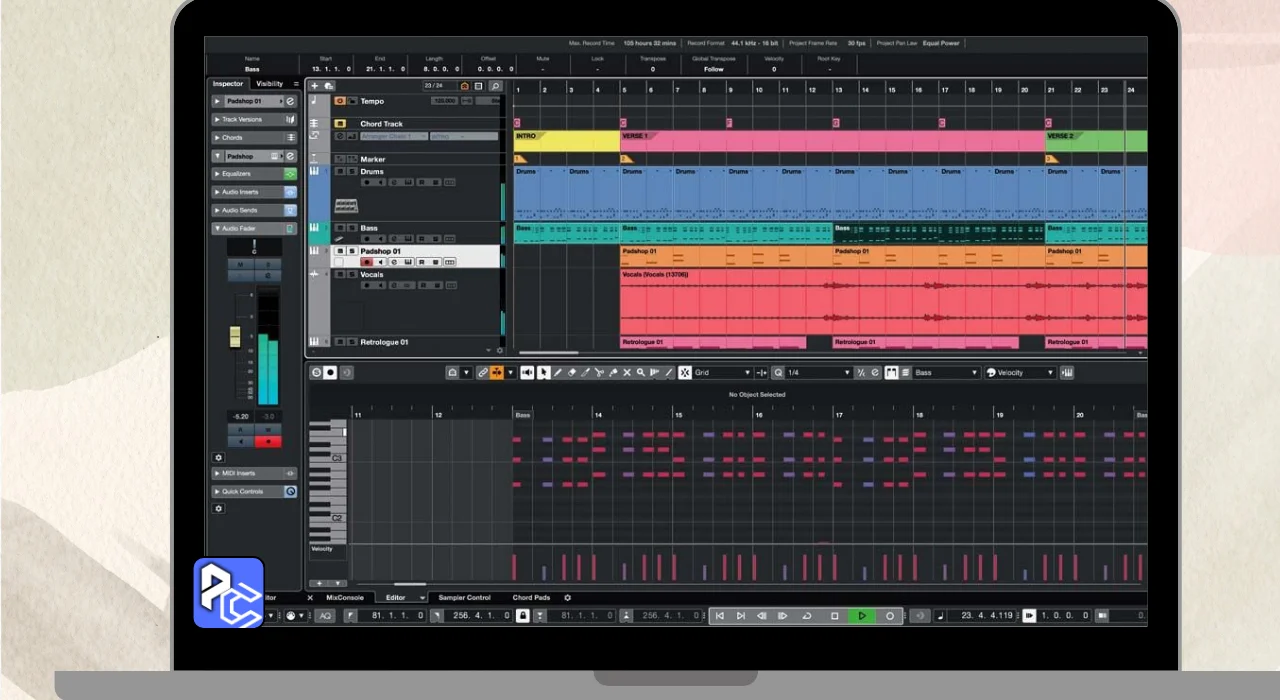Expand the Equalizers inspector section
Screen dimensions: 1280x700
236,174
